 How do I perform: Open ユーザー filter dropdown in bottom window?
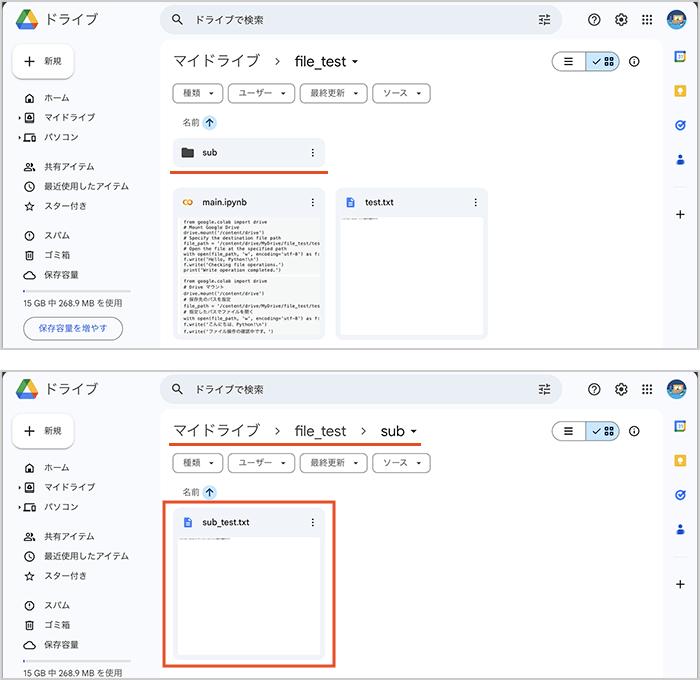[261, 463]
